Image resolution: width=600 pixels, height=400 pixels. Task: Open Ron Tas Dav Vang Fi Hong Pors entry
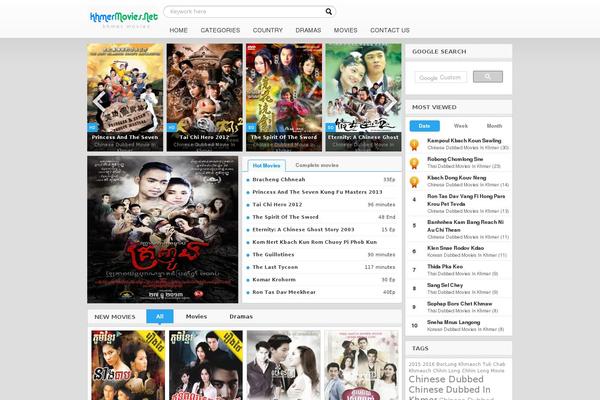(x=466, y=200)
